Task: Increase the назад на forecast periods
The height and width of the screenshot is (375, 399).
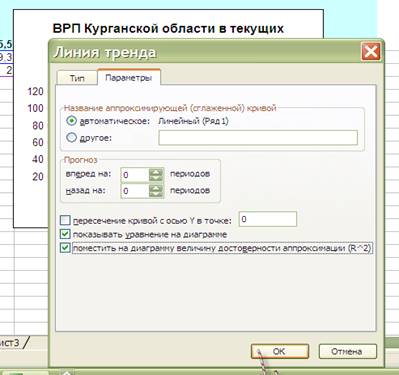Action: (156, 188)
